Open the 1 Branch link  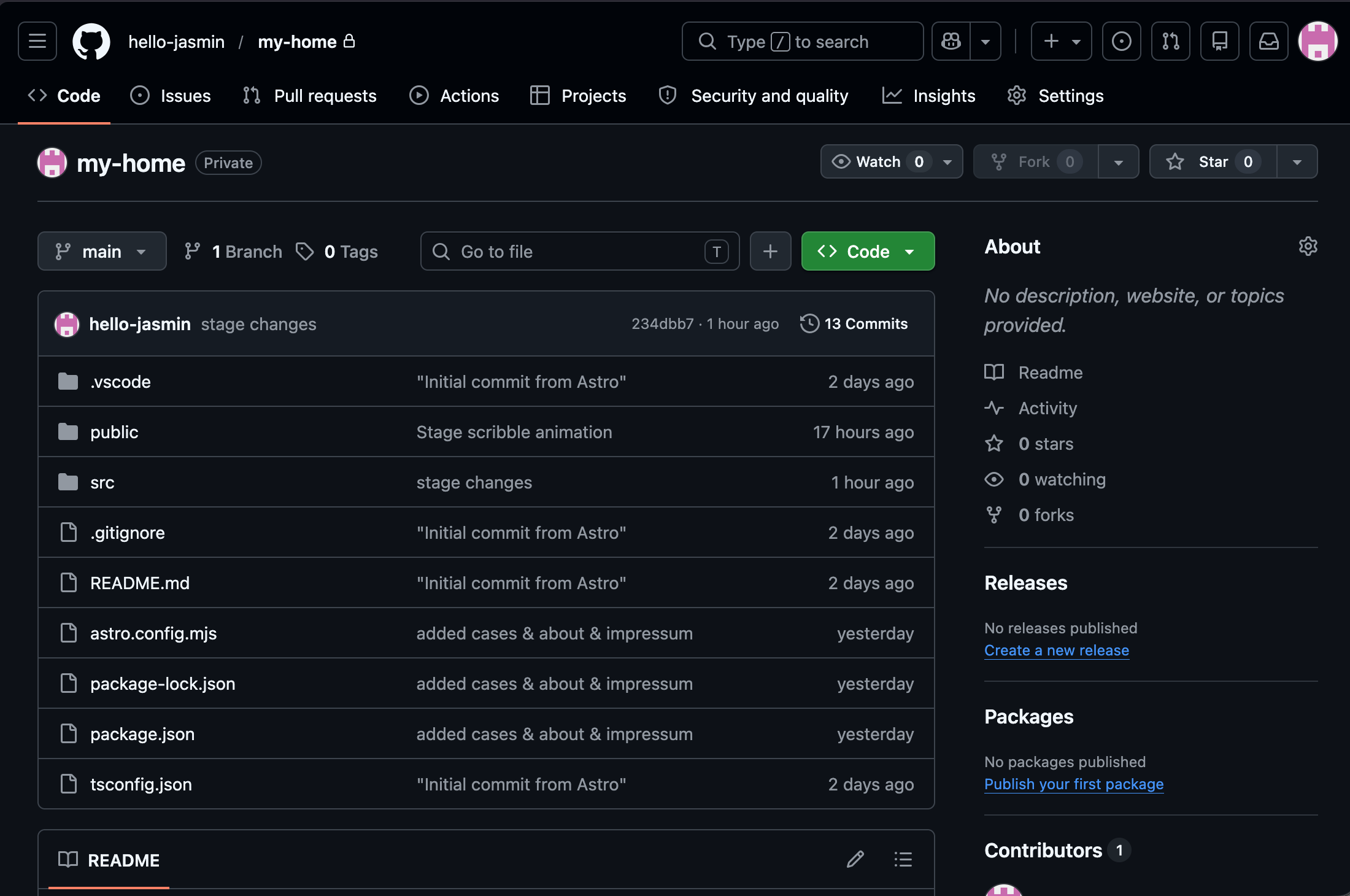[233, 252]
